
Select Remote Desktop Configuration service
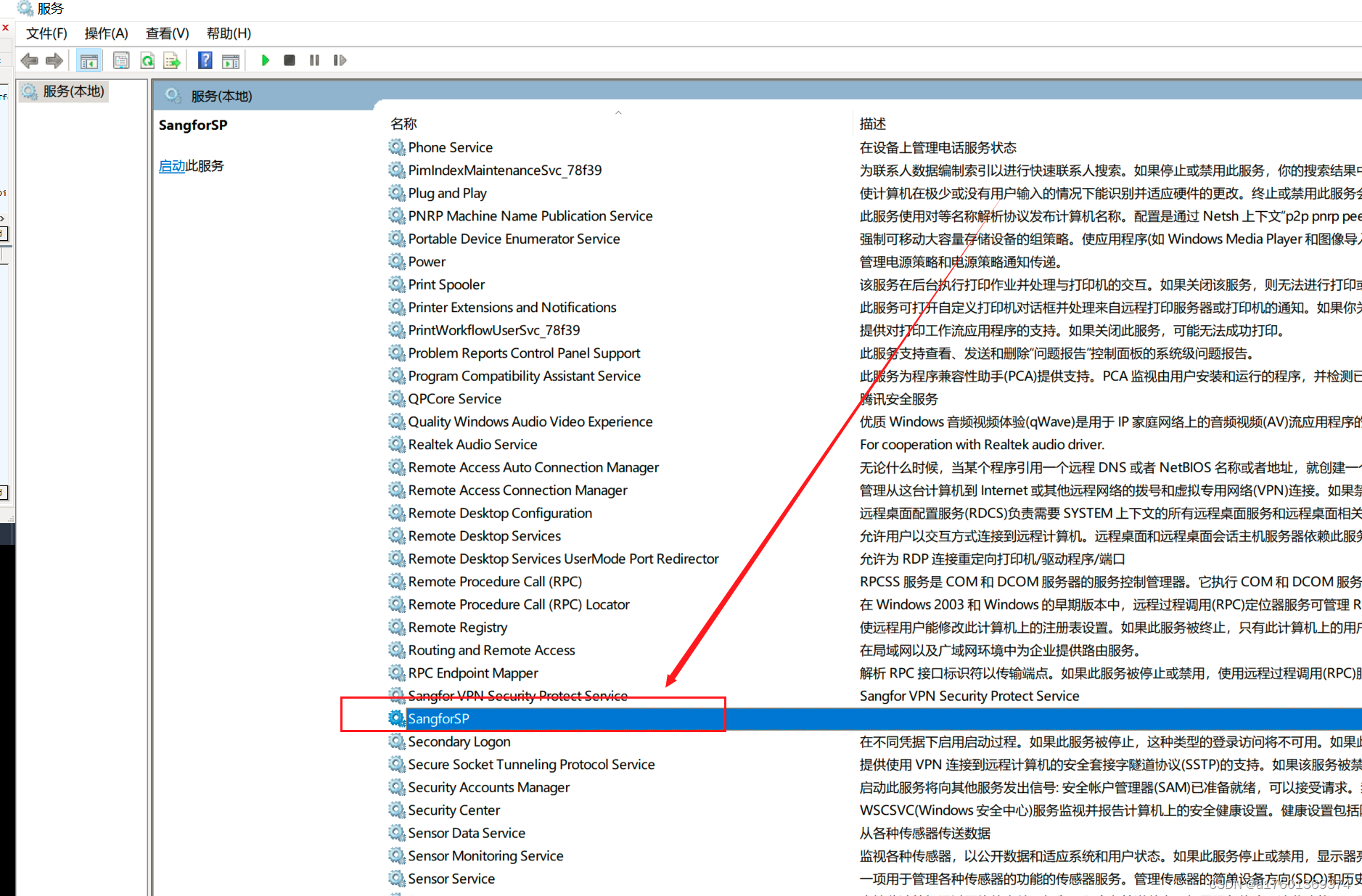coord(500,513)
